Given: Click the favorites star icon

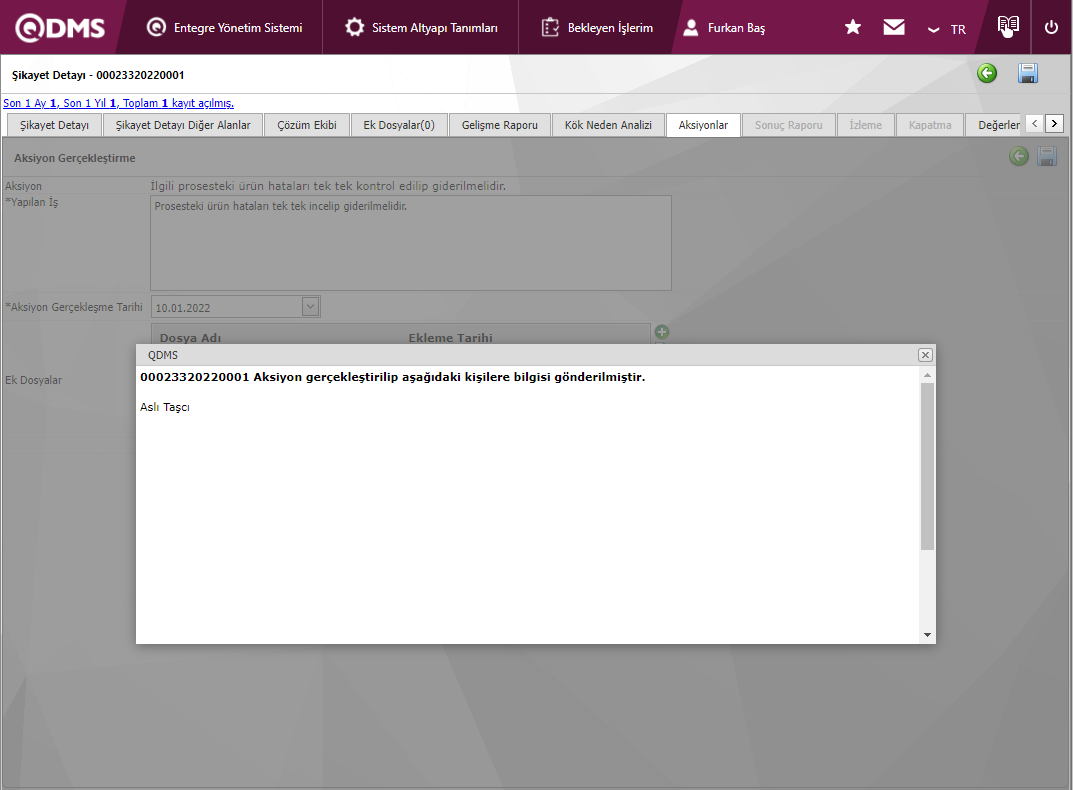Looking at the screenshot, I should pos(853,27).
